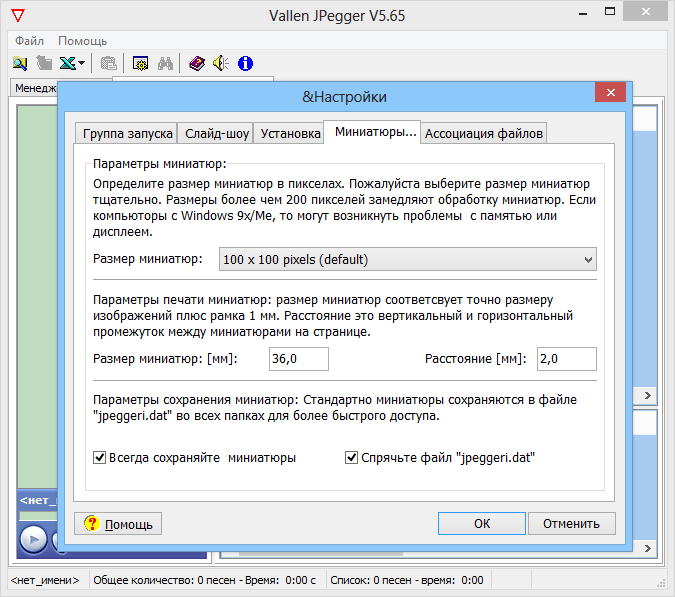Close the Настройки dialog

pyautogui.click(x=610, y=92)
